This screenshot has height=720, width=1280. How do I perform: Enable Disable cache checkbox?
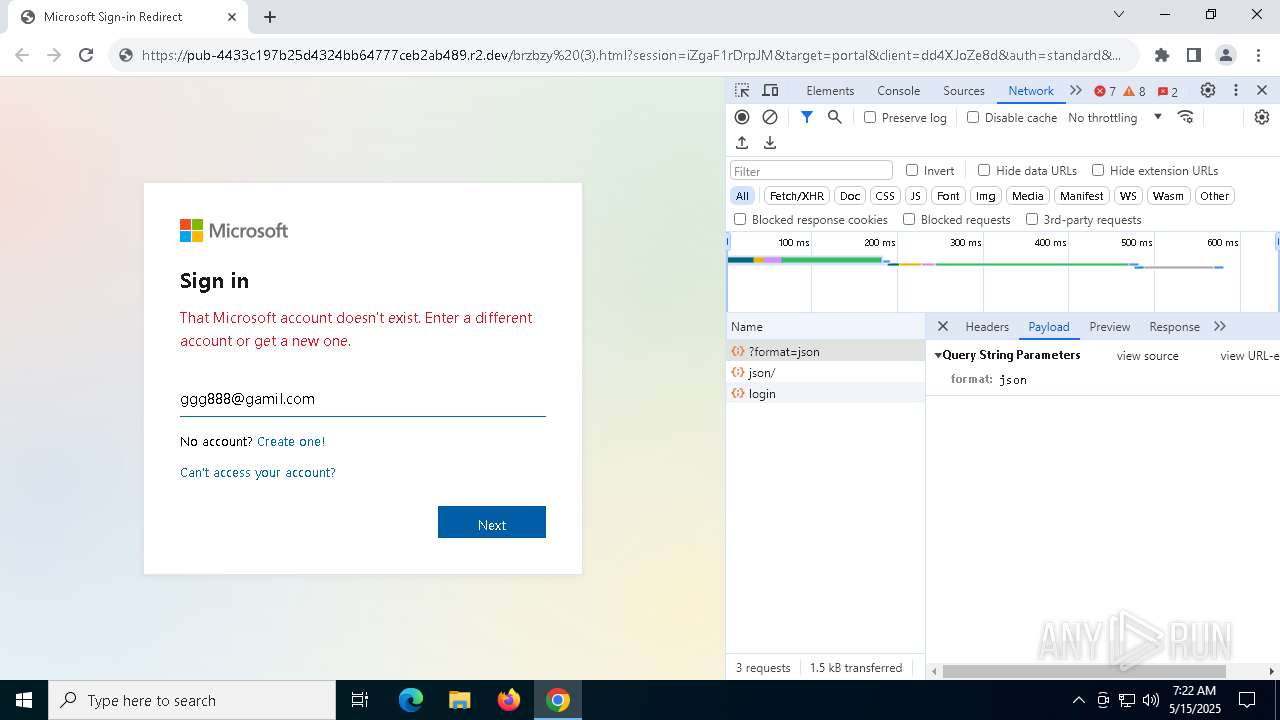(973, 117)
